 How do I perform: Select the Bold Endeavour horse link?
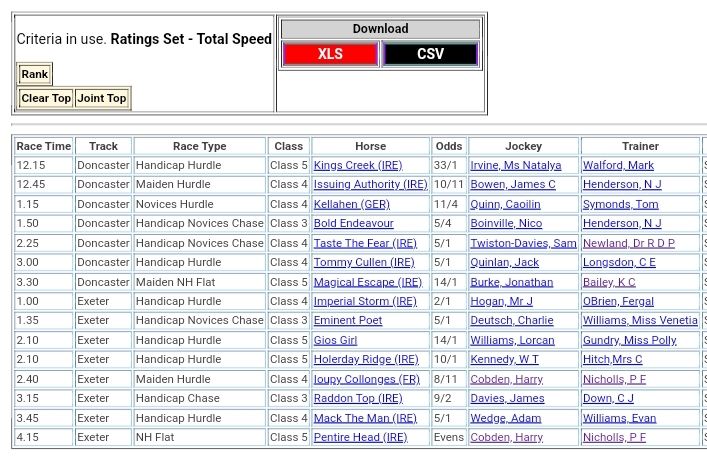point(353,224)
